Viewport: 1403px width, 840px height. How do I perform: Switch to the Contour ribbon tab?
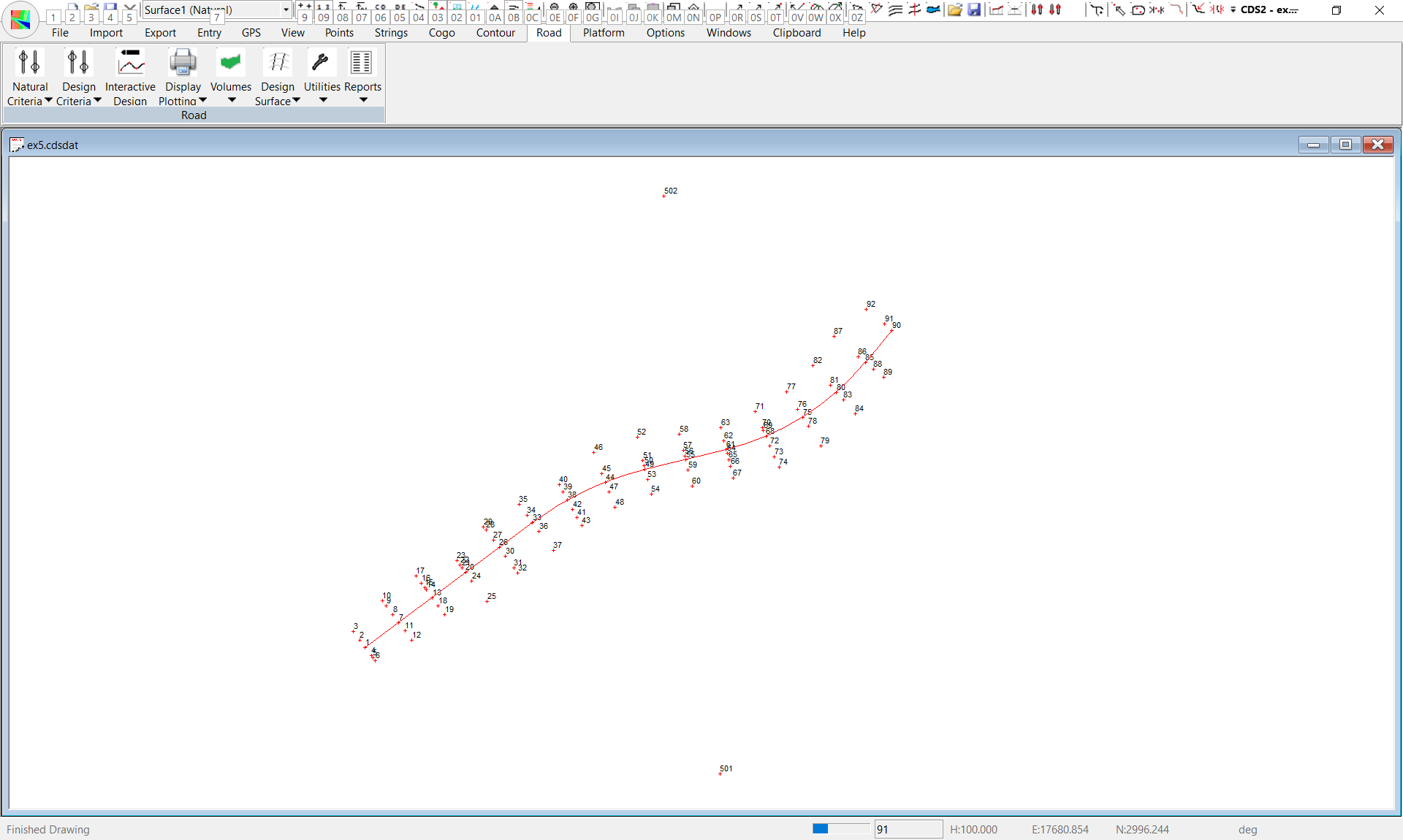(x=495, y=33)
